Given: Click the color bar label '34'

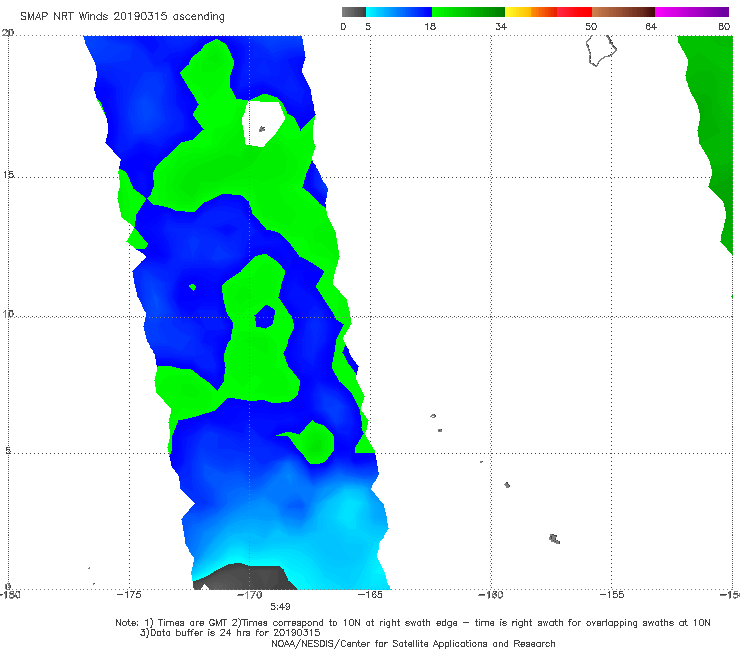Looking at the screenshot, I should click(x=501, y=26).
